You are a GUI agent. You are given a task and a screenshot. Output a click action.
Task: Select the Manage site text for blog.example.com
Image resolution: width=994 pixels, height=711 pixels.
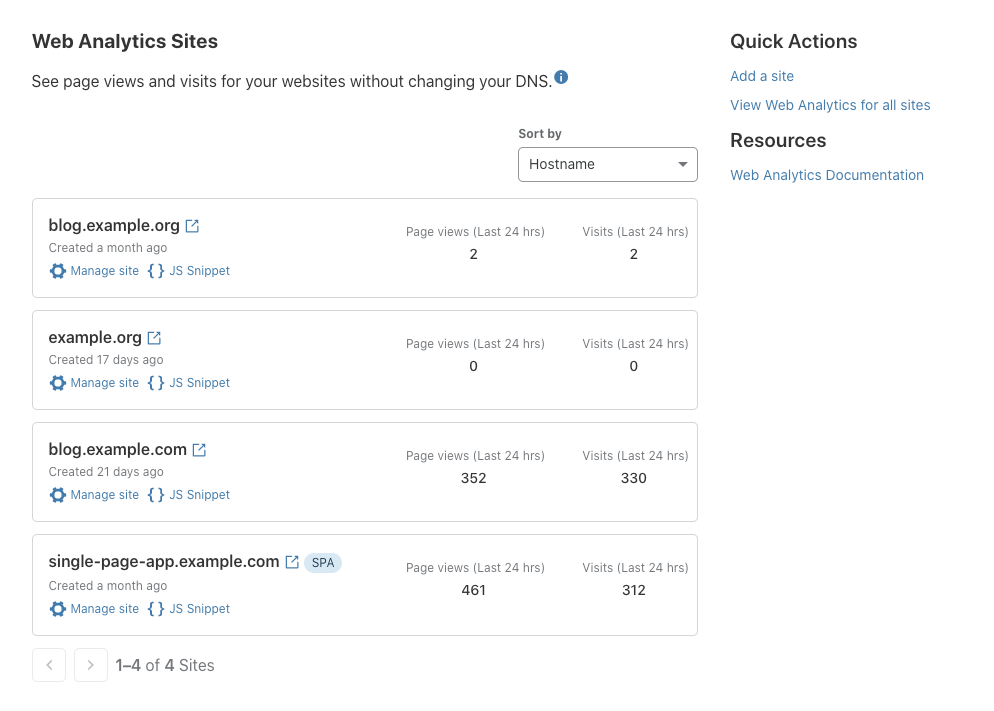(105, 495)
